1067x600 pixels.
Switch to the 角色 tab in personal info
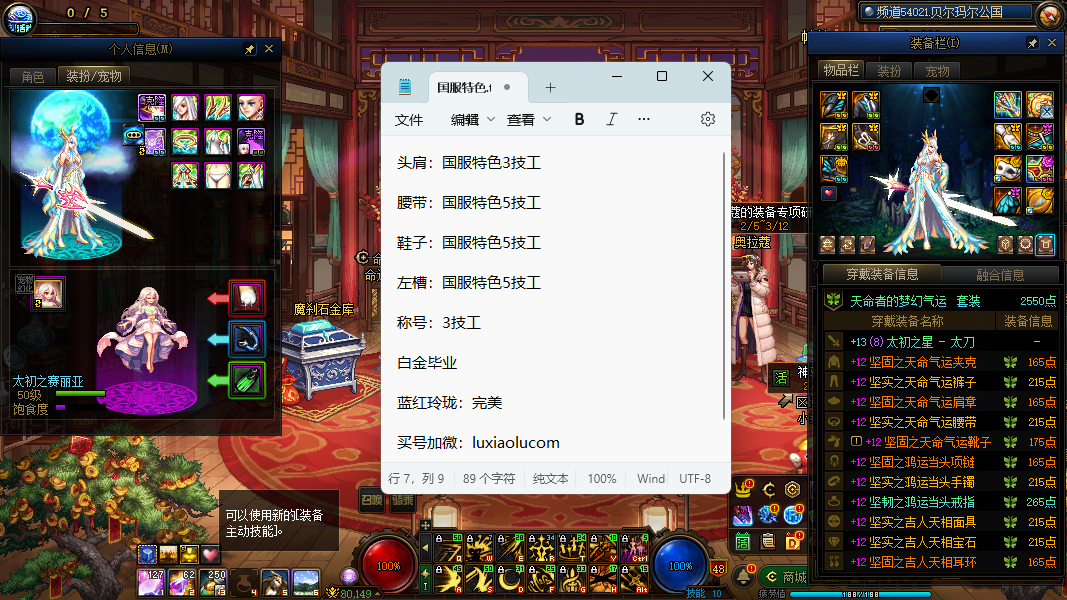(x=33, y=76)
